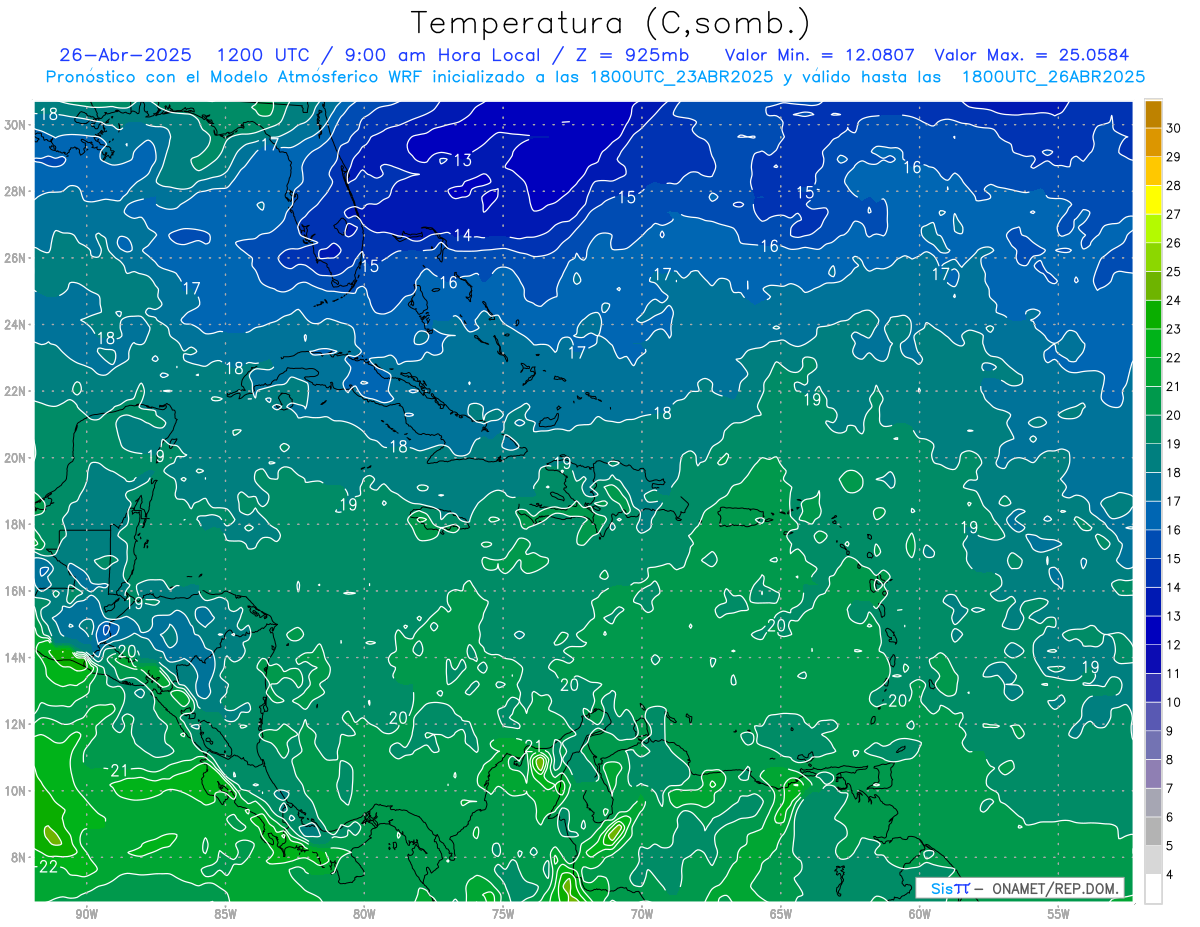Click the '18N' latitude axis label
This screenshot has width=1200, height=927.
pyautogui.click(x=15, y=524)
